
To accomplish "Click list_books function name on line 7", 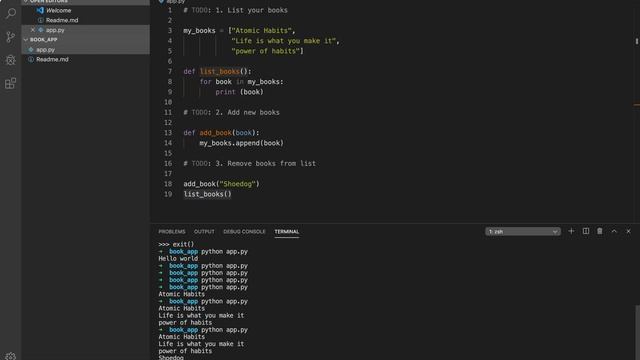I will point(220,71).
